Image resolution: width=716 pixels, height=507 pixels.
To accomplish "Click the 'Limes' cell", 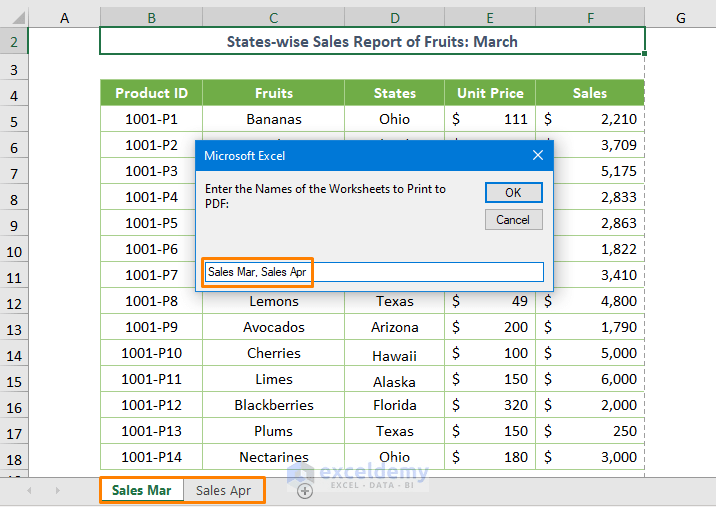I will point(274,379).
